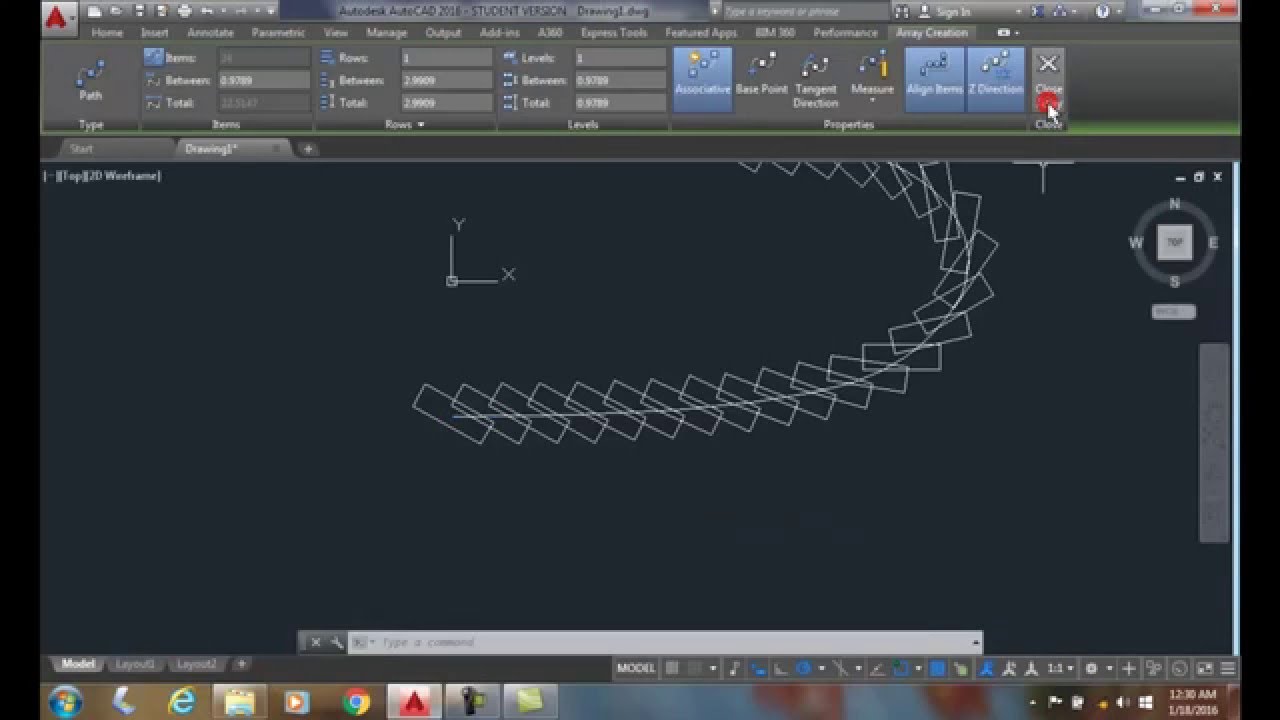Click the undo arrow in quick access toolbar
This screenshot has width=1280, height=720.
pos(208,12)
